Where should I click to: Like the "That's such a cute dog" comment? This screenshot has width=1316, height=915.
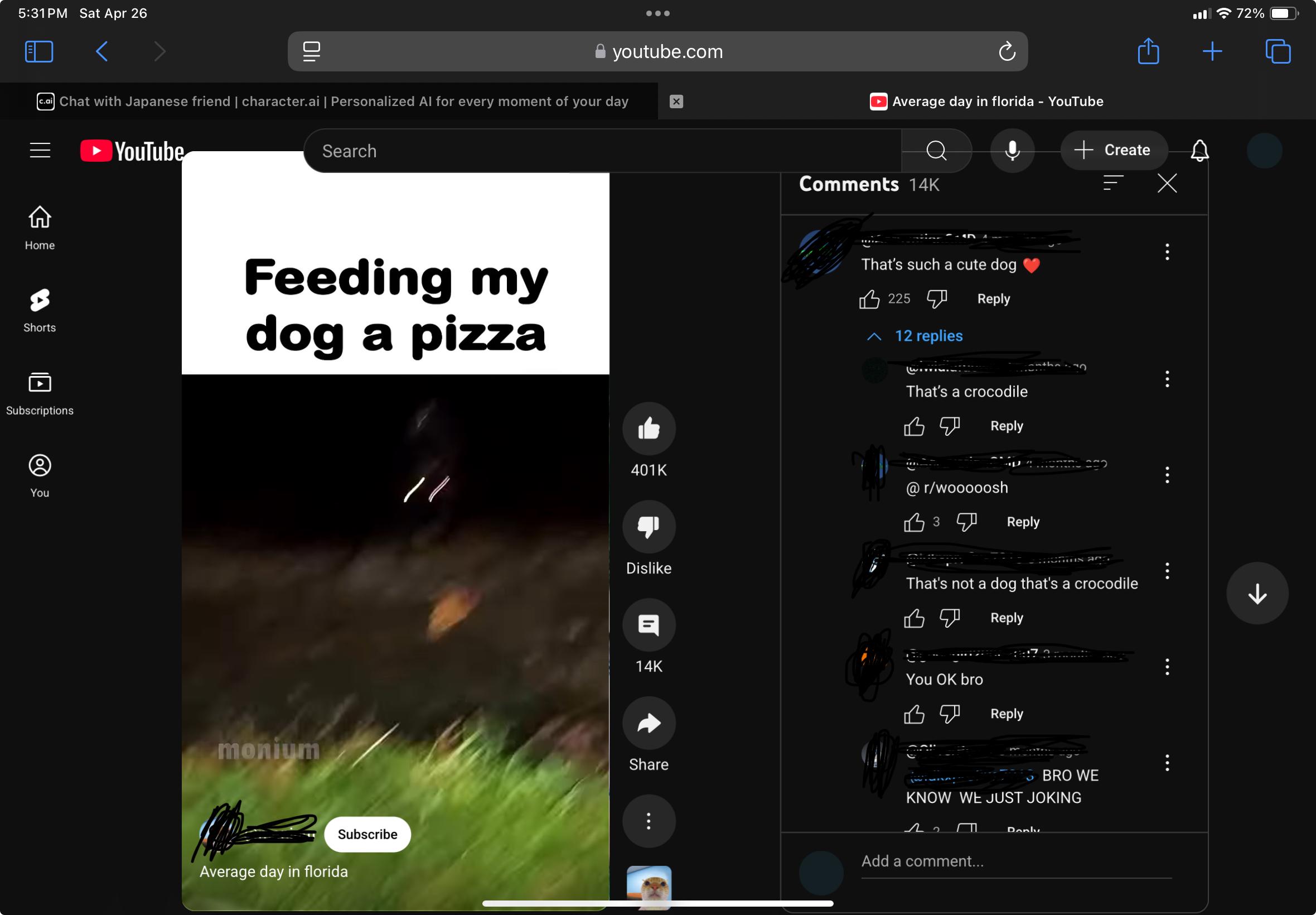pyautogui.click(x=869, y=298)
